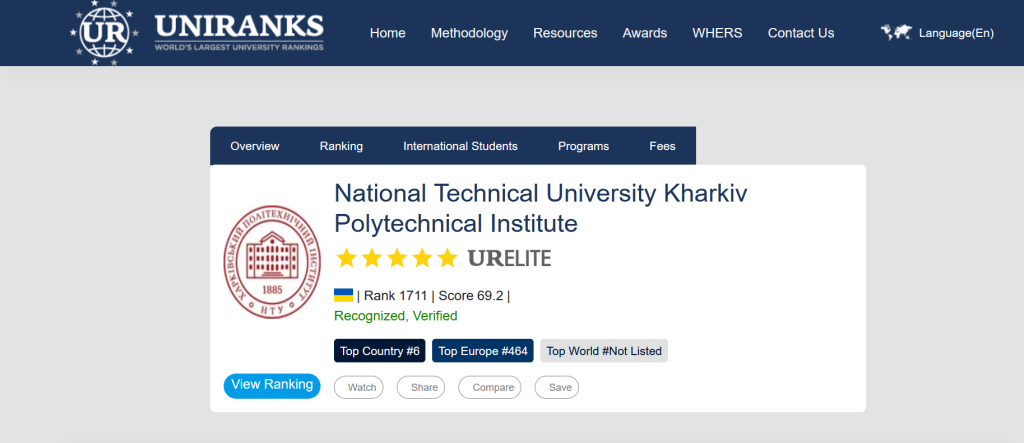The height and width of the screenshot is (443, 1024).
Task: Toggle Watch for this university
Action: 358,387
